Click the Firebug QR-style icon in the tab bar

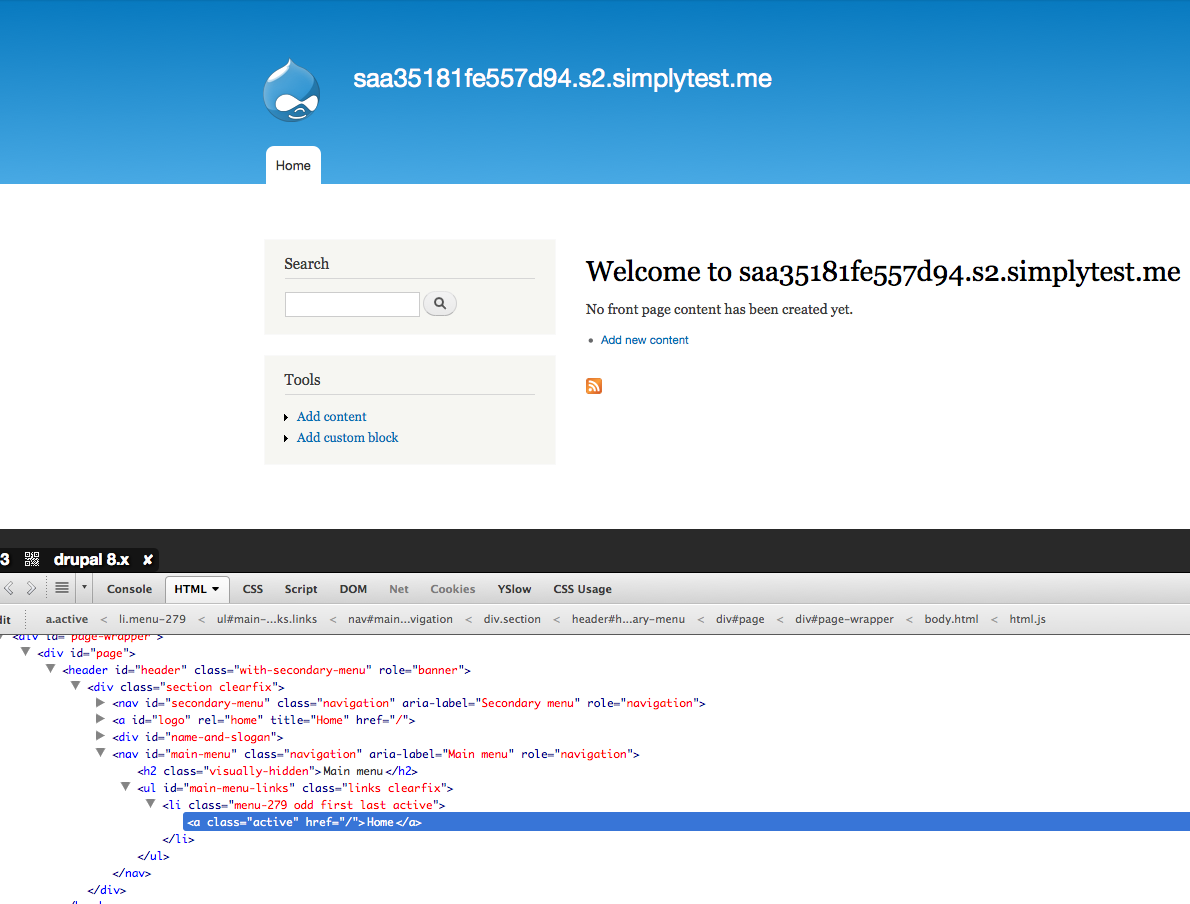point(32,559)
